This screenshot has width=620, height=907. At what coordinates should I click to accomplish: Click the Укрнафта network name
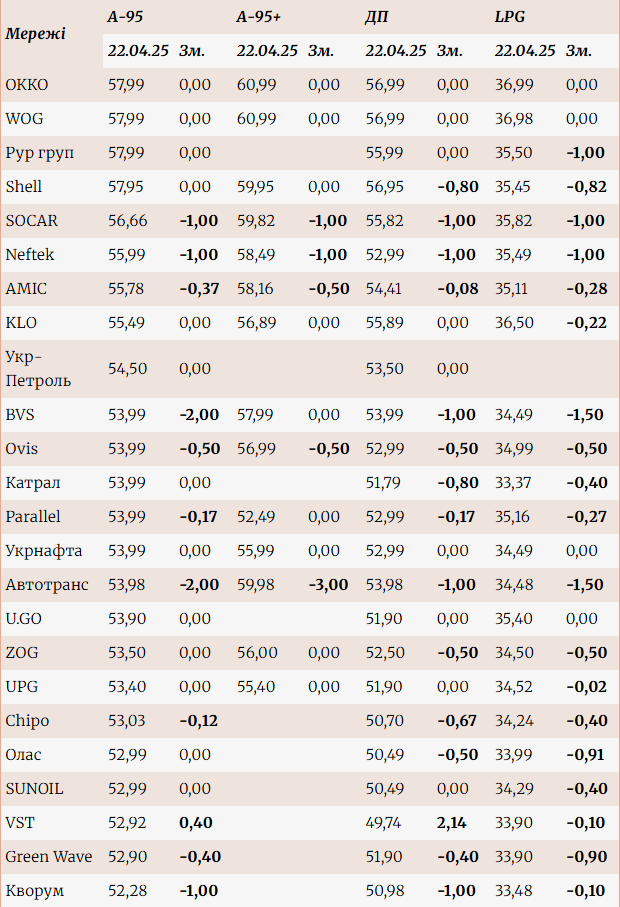pos(44,551)
